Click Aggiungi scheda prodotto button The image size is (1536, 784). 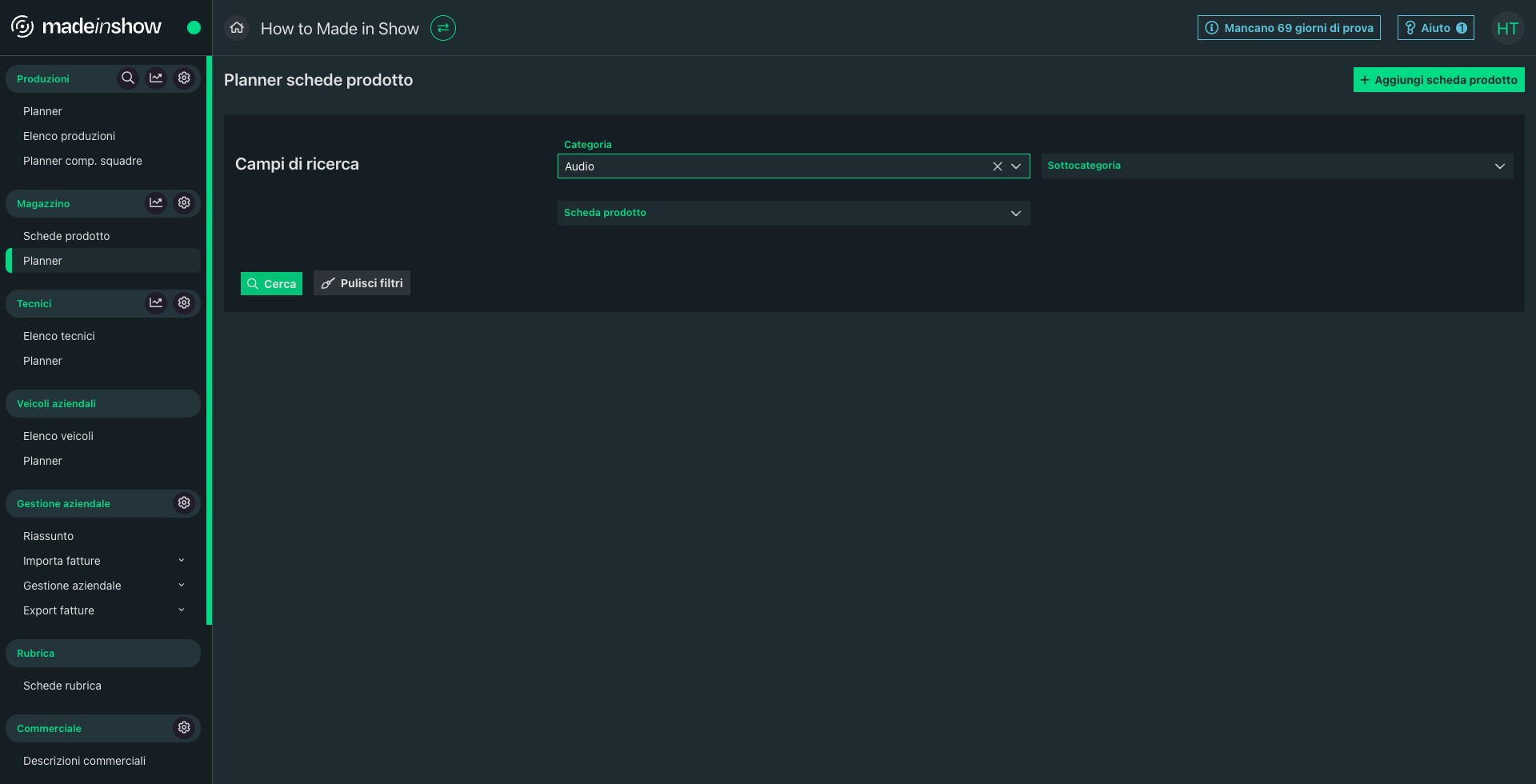pyautogui.click(x=1438, y=80)
